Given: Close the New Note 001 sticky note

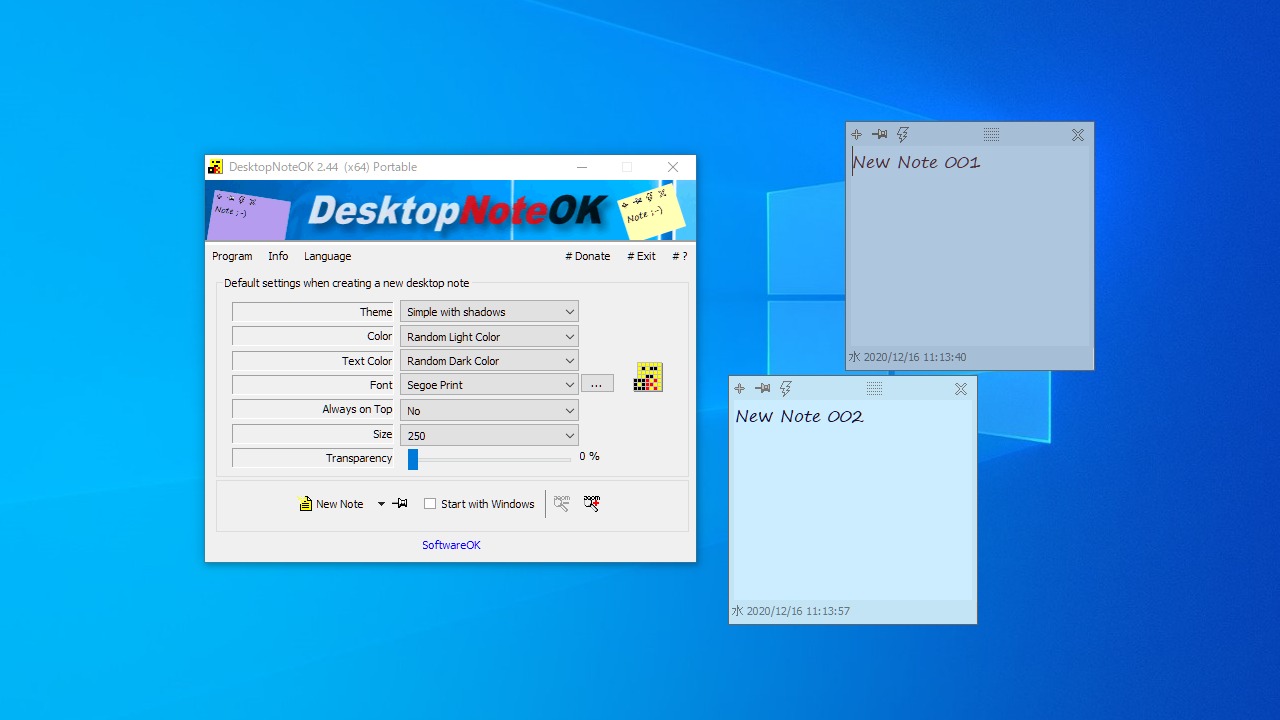Looking at the screenshot, I should (1078, 135).
